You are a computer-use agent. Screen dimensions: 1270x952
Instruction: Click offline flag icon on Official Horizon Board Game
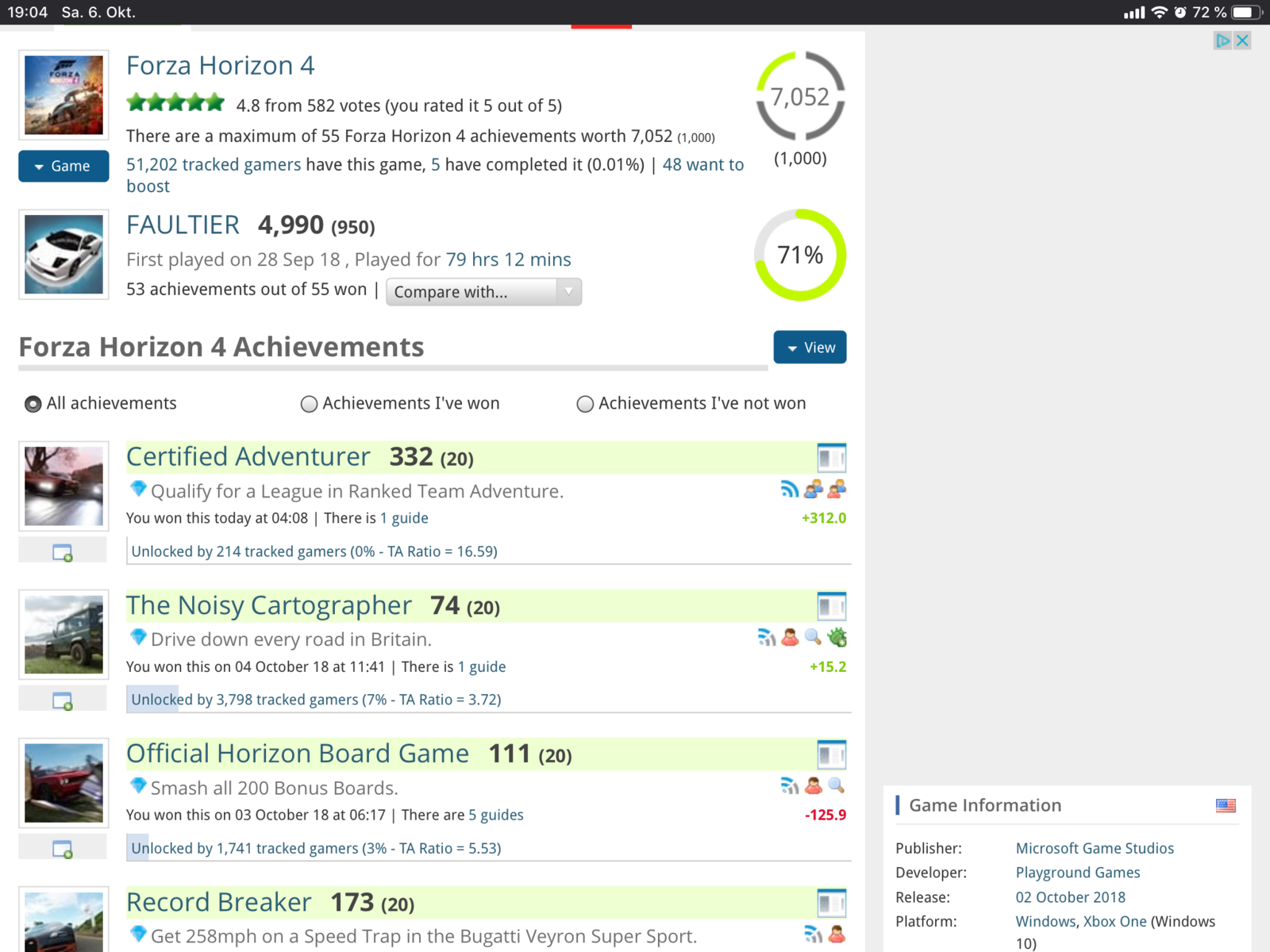tap(790, 785)
